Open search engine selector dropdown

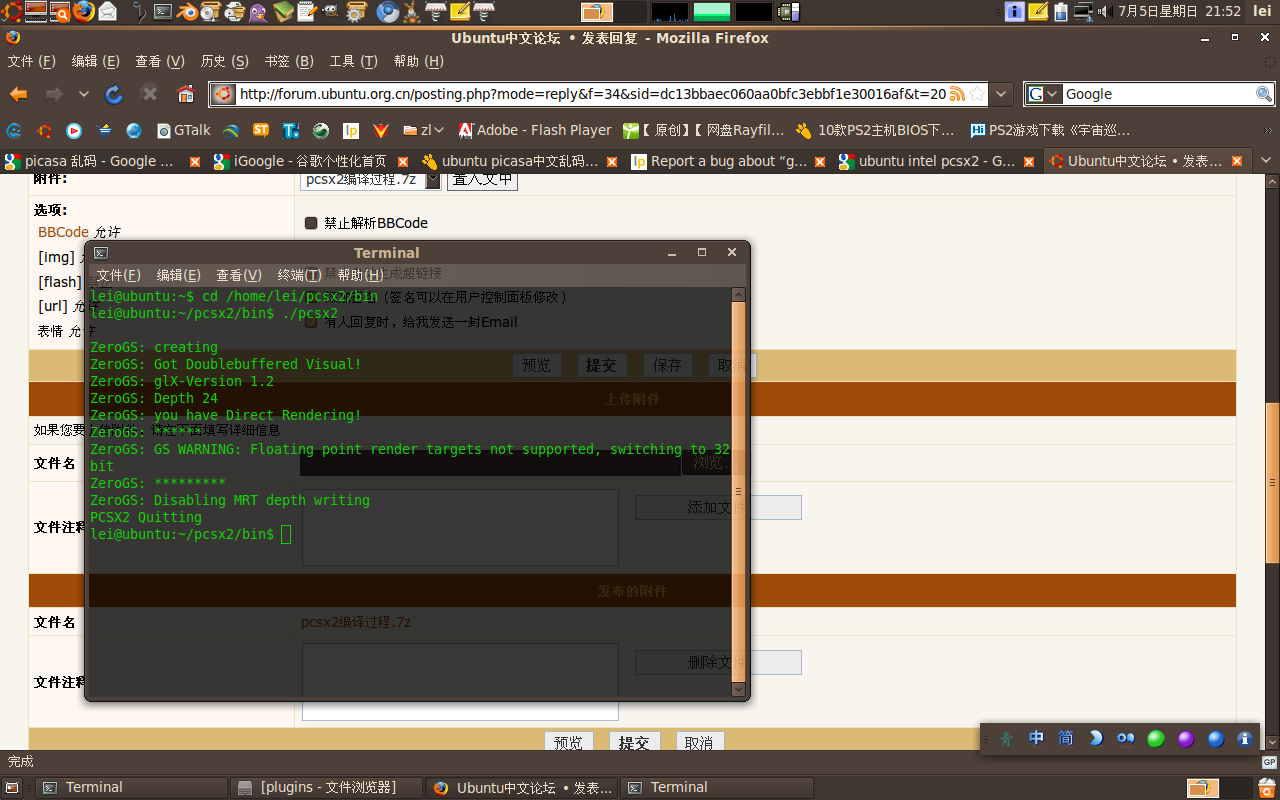coord(1043,94)
